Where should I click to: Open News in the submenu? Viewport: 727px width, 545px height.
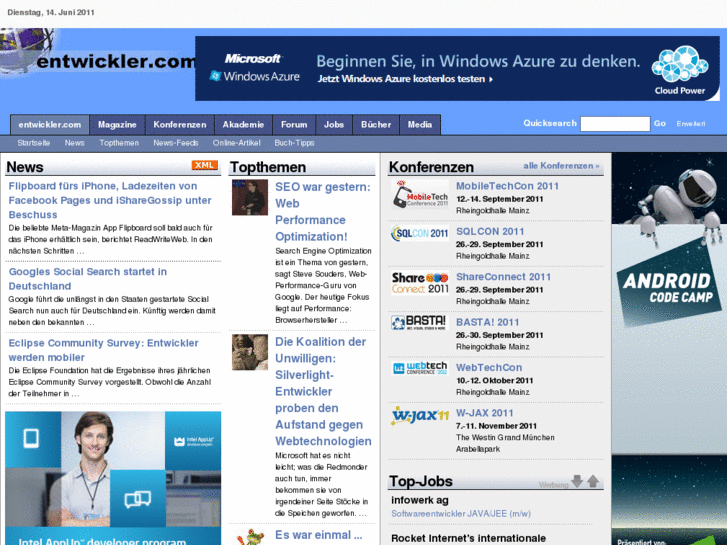tap(75, 143)
